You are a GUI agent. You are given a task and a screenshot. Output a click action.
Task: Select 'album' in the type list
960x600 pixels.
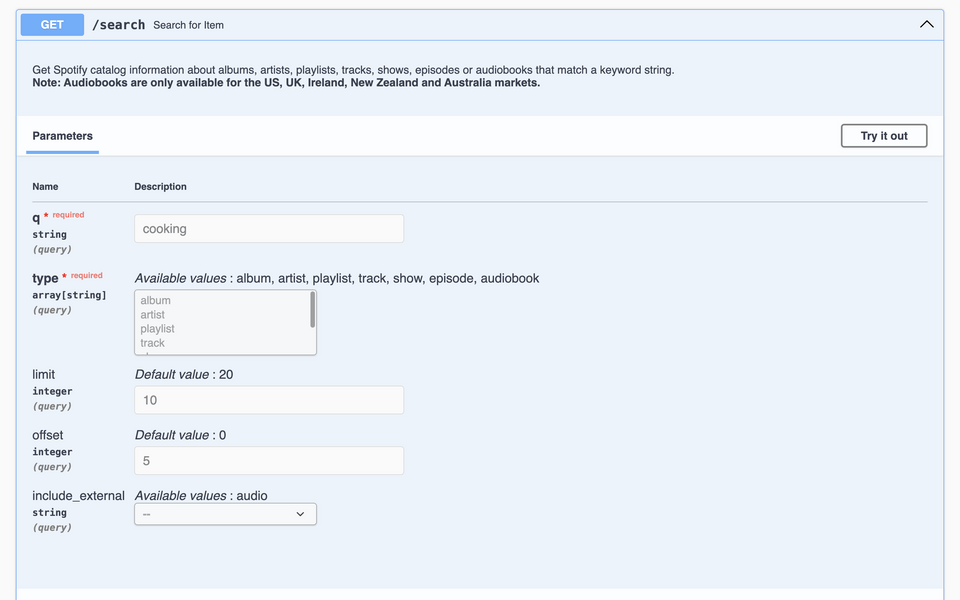click(156, 300)
